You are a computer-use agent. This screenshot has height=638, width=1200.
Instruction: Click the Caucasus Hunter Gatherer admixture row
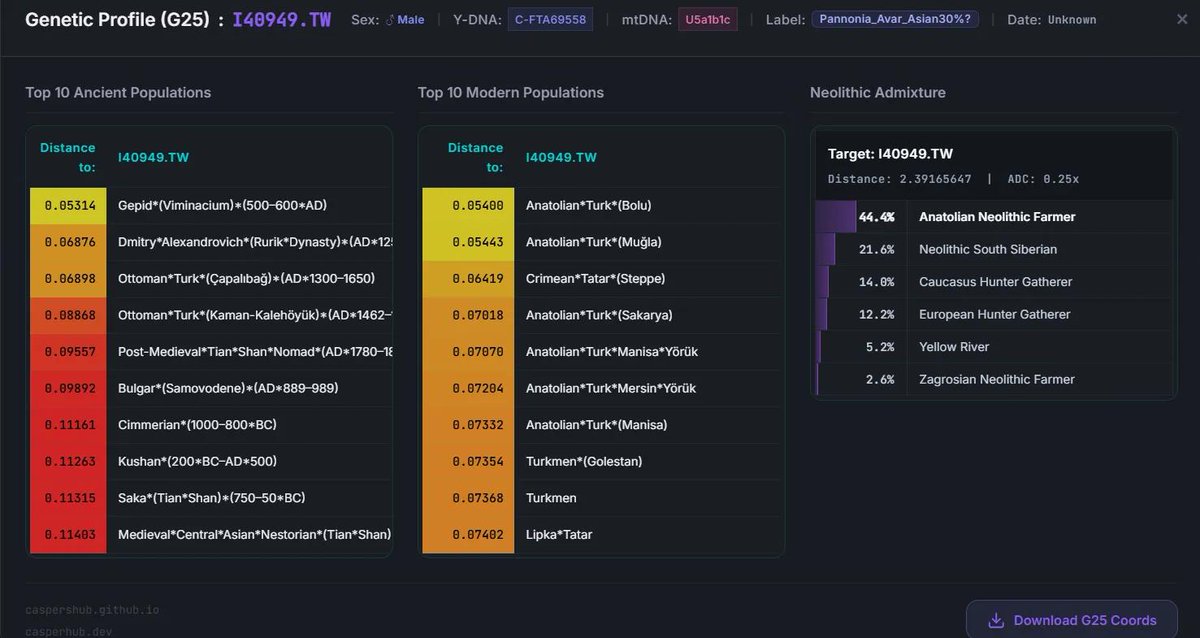coord(994,282)
